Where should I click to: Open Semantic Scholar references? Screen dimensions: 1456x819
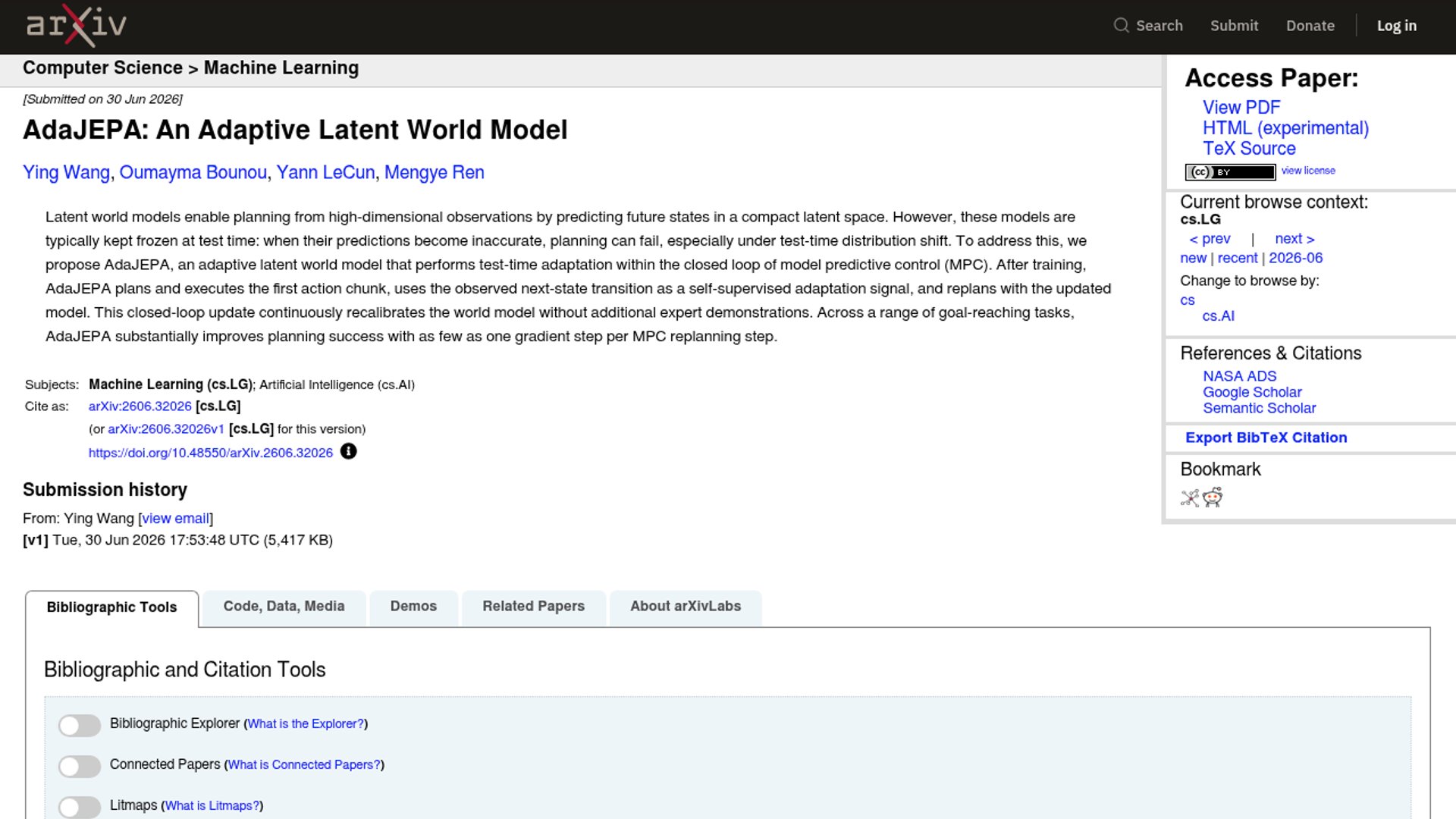coord(1259,408)
